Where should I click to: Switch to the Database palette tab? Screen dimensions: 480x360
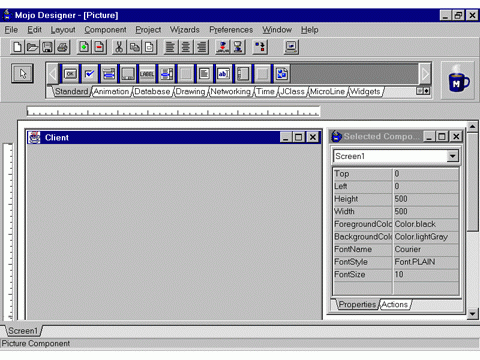pyautogui.click(x=152, y=91)
